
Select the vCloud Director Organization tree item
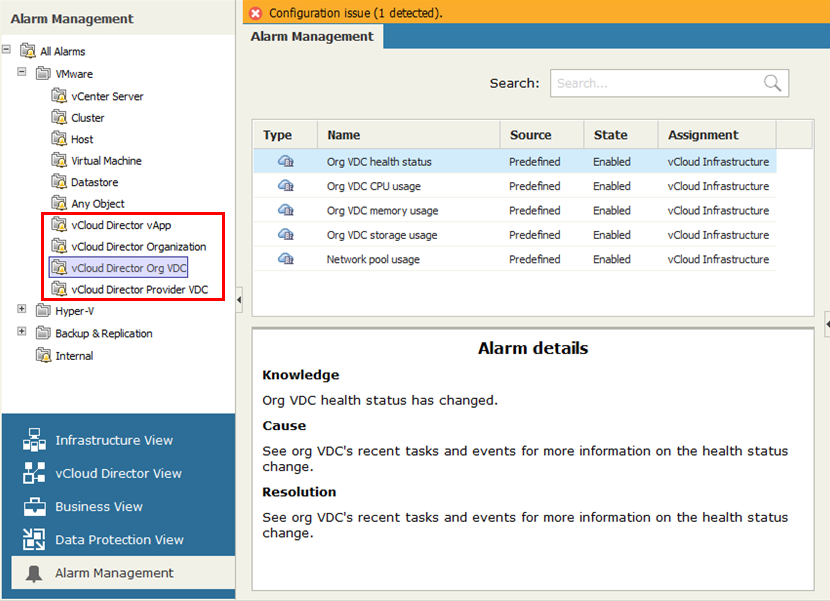point(139,247)
